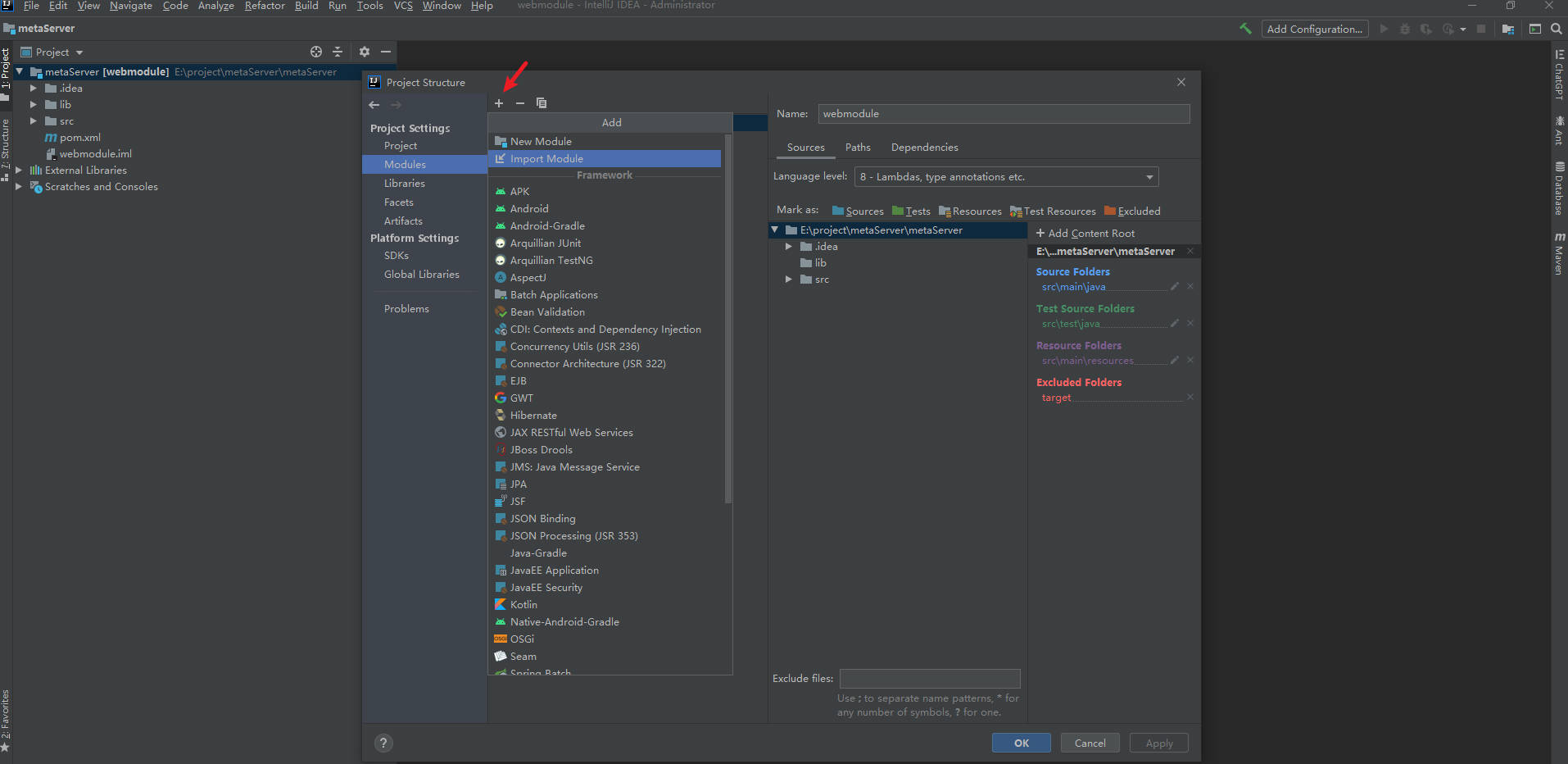Click the Cancel button
Screen dimensions: 1568x764
[x=1090, y=743]
